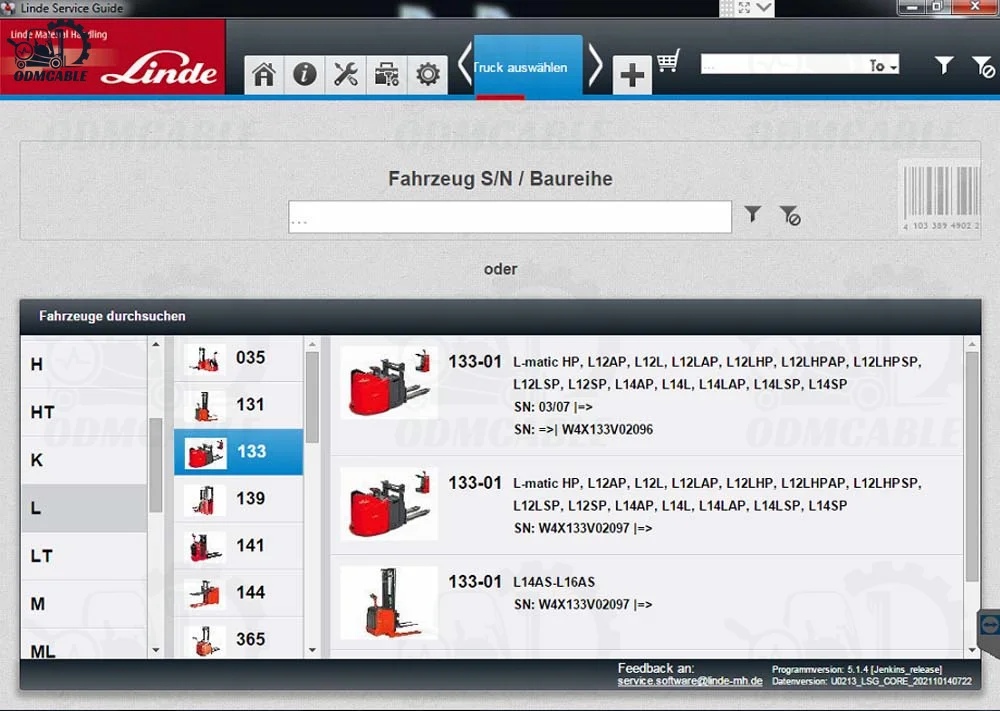The height and width of the screenshot is (711, 1000).
Task: Open the settings gear
Action: tap(428, 74)
